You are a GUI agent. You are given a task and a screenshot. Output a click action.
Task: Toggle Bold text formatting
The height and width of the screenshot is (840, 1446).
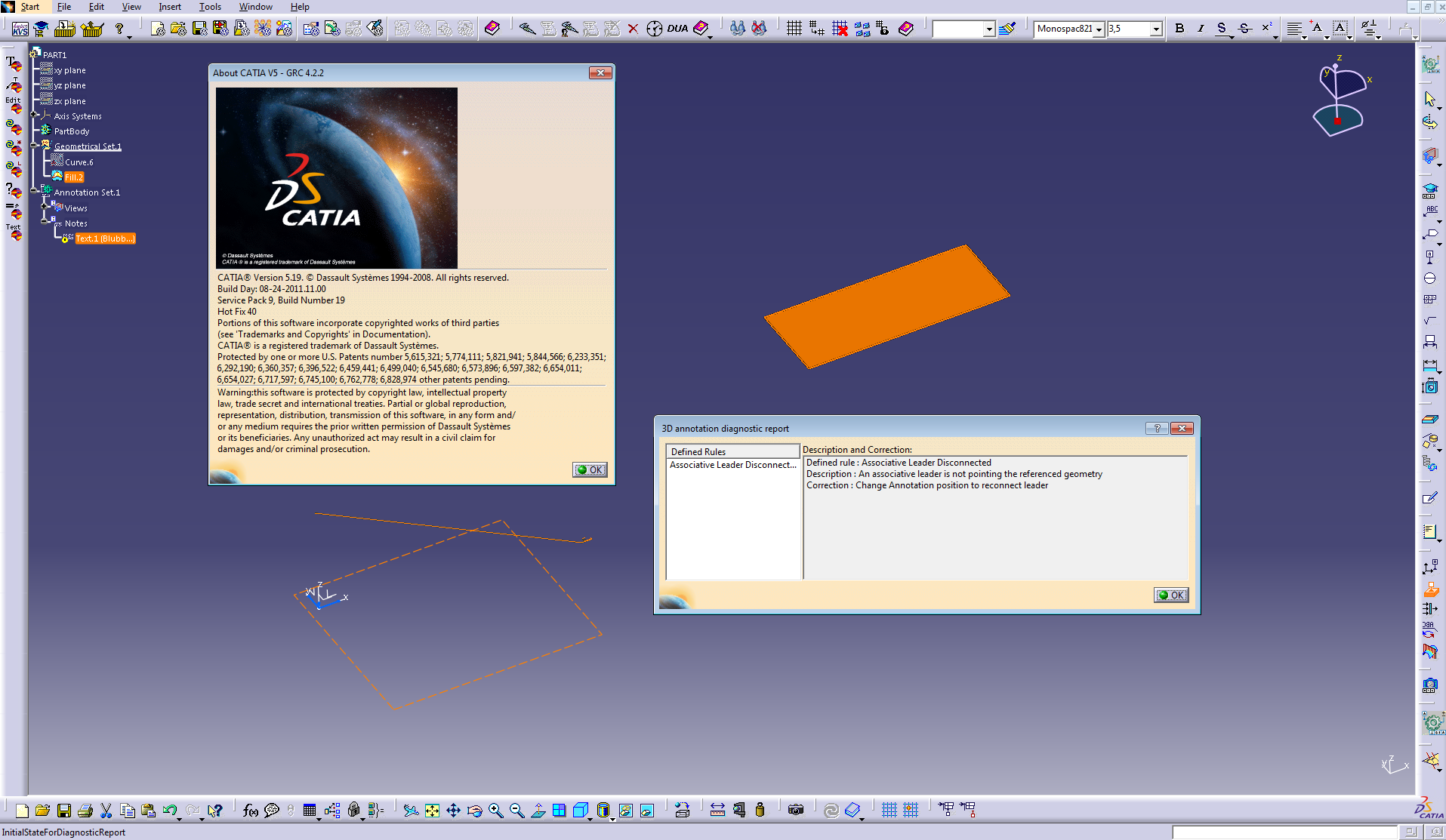coord(1179,29)
